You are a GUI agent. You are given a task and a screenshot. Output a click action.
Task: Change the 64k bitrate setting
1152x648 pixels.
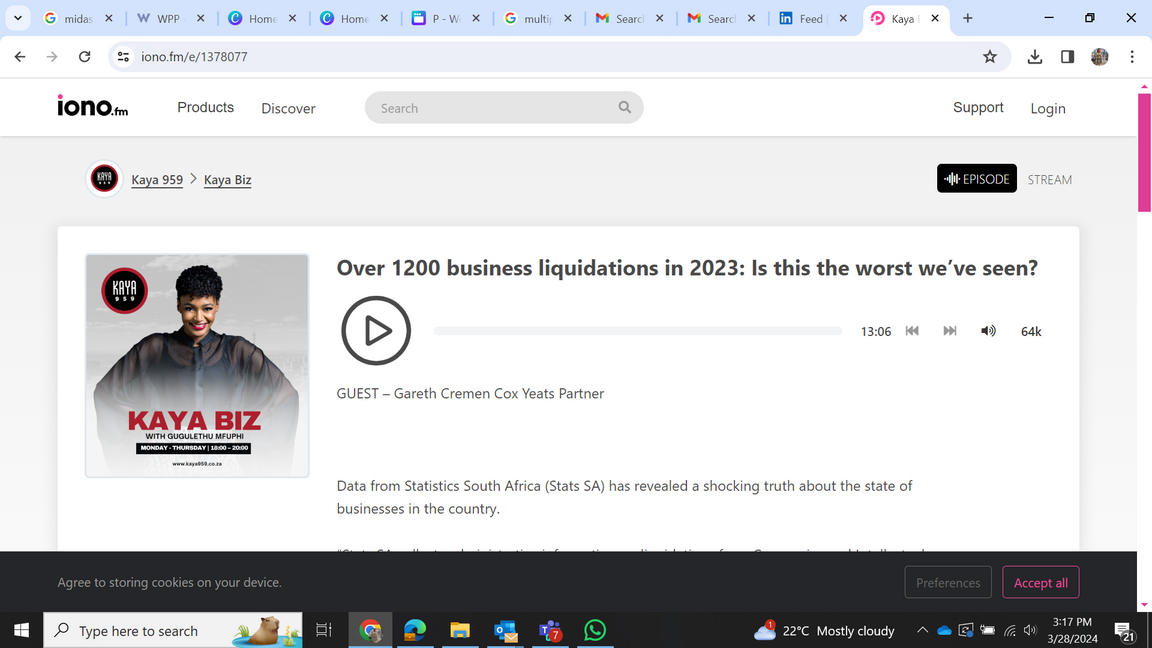click(1031, 331)
